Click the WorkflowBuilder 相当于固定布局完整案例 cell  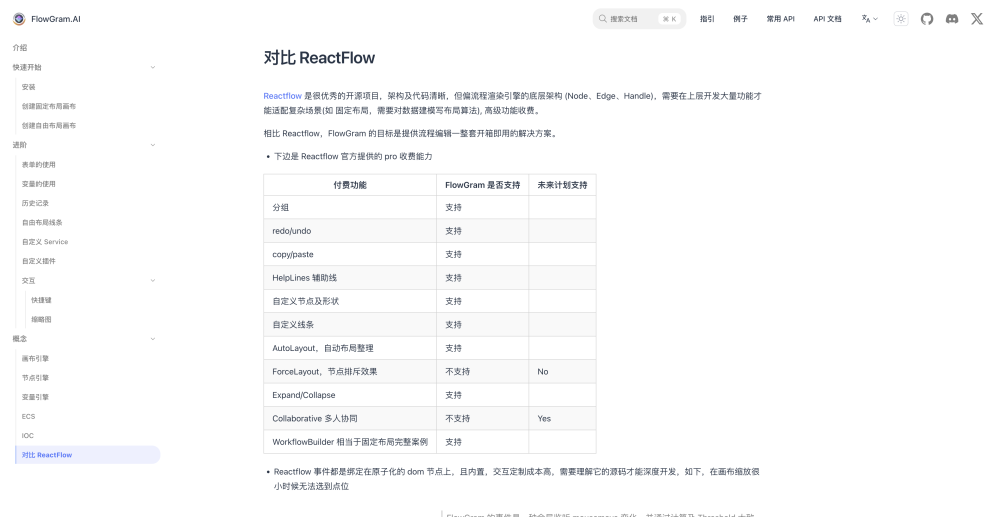[350, 442]
